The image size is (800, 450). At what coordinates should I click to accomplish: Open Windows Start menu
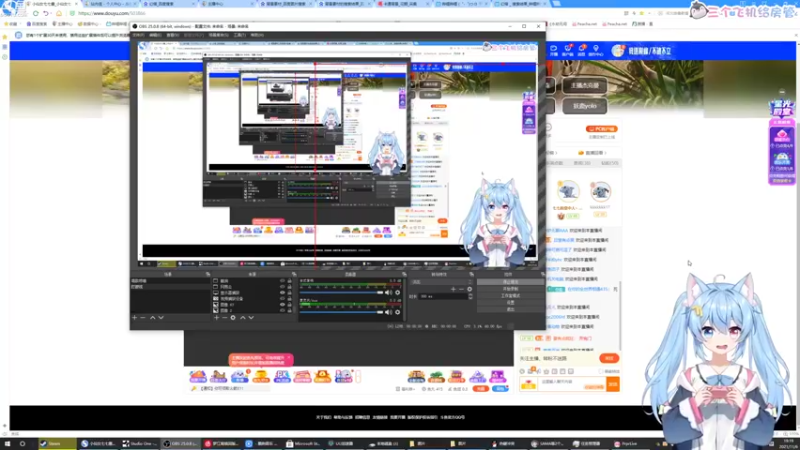coord(7,444)
